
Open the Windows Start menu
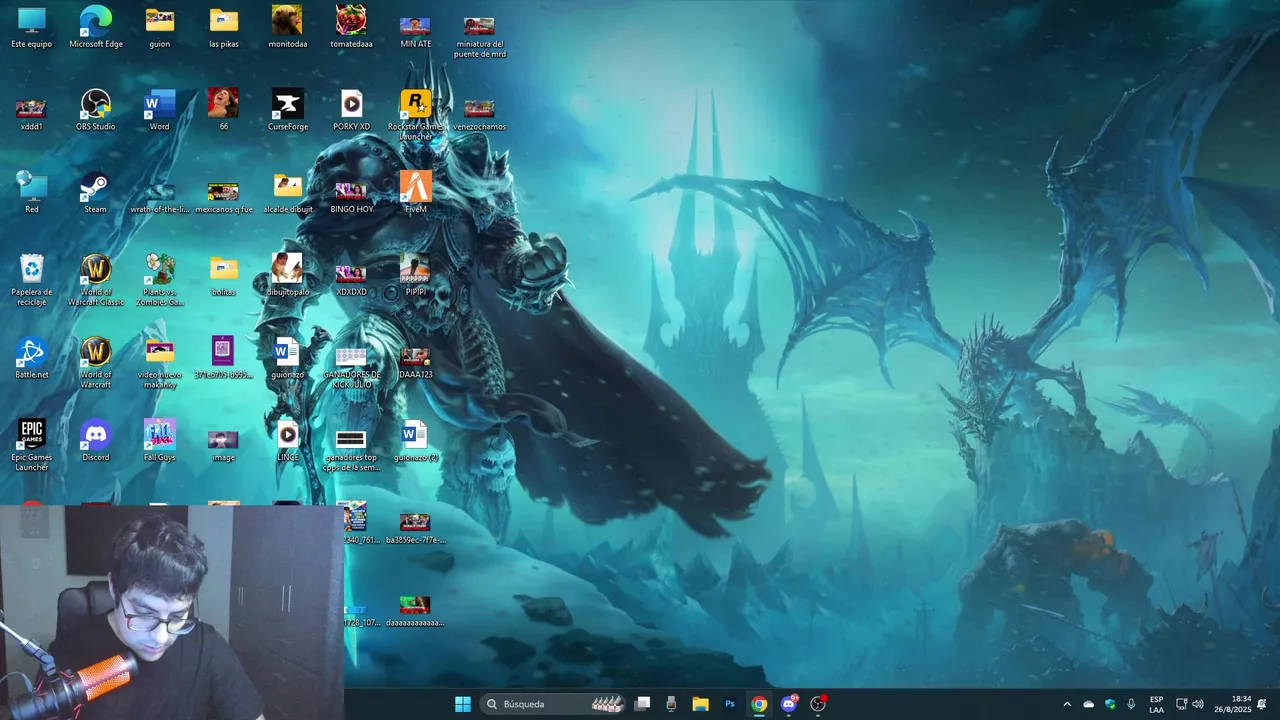[463, 704]
